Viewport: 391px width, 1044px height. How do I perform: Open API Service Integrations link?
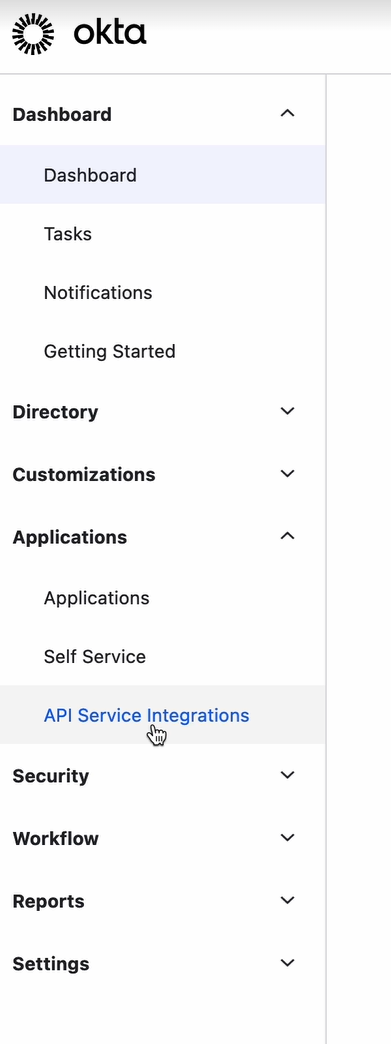(163, 715)
